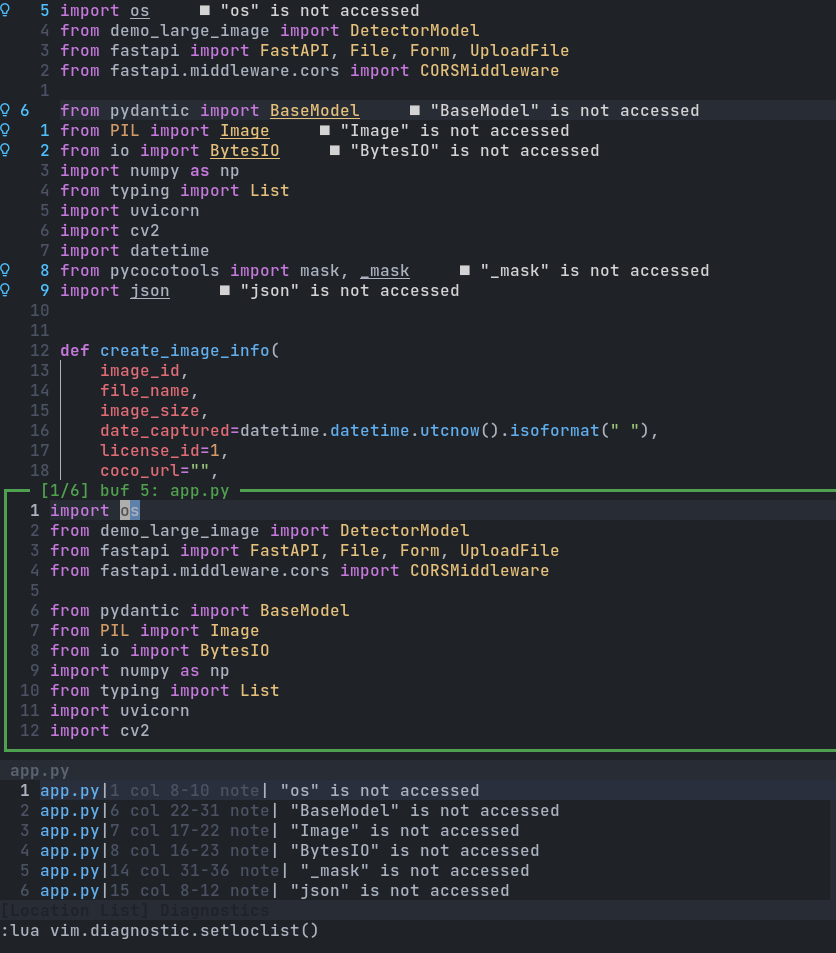This screenshot has width=836, height=953.
Task: Click the underlined 'Image' import in main editor
Action: (x=244, y=131)
